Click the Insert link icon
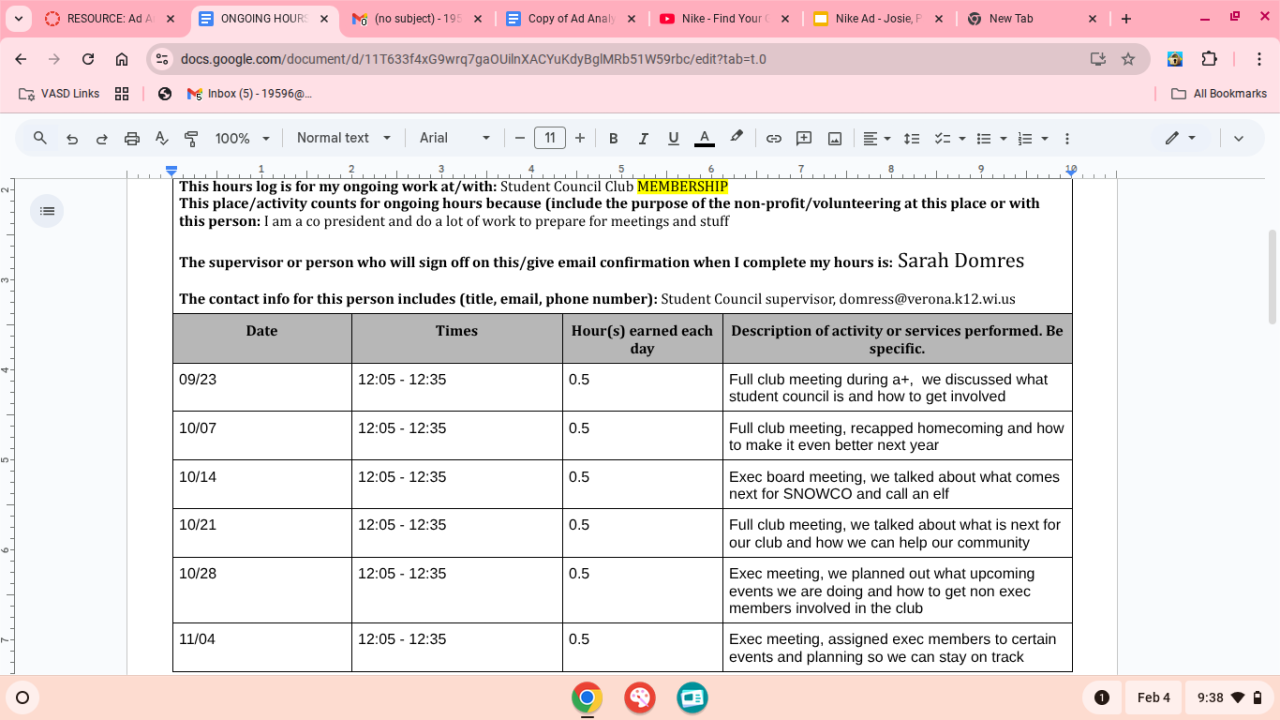This screenshot has height=720, width=1280. [773, 139]
